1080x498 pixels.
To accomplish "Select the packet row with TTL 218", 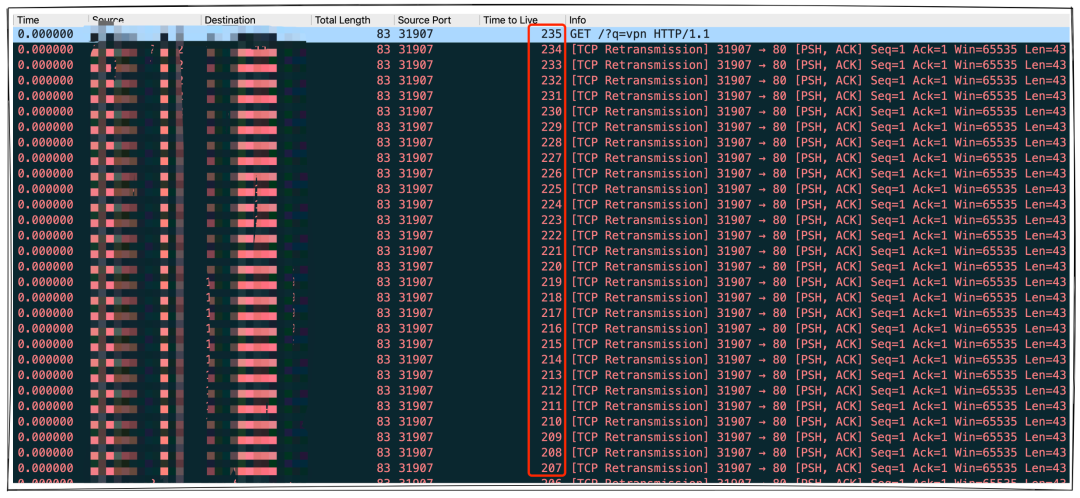I will point(800,297).
